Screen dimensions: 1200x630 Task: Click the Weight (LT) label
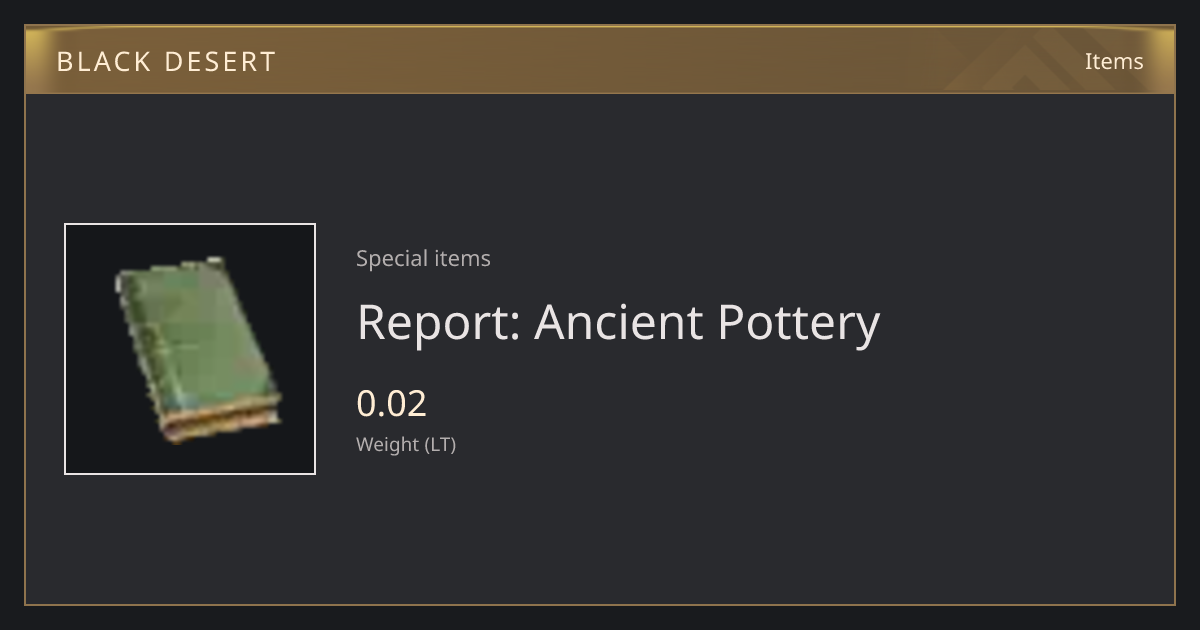406,445
